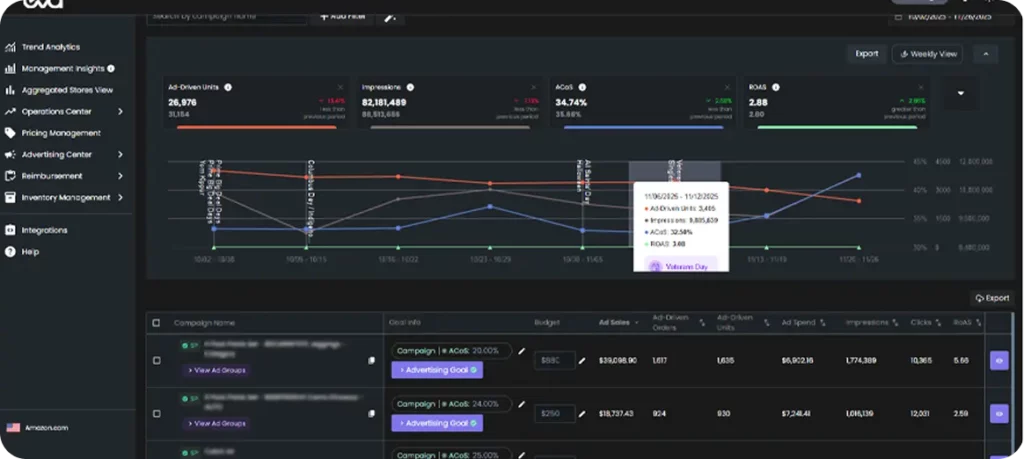The height and width of the screenshot is (459, 1024).
Task: Click the info icon beside Management Insights
Action: 111,69
